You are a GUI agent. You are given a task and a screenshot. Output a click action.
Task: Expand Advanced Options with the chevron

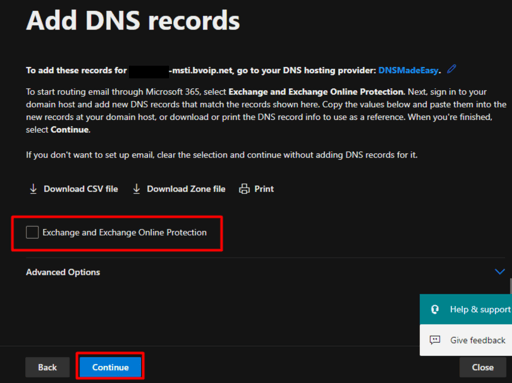coord(500,272)
